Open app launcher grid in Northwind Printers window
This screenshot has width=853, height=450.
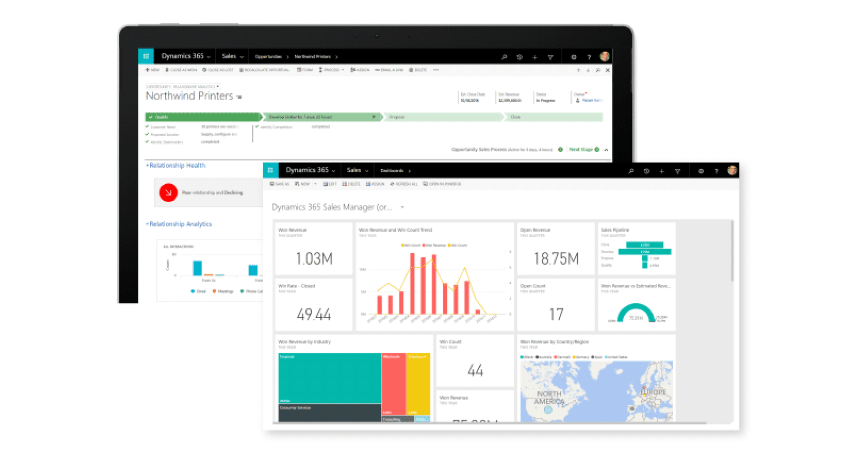pyautogui.click(x=146, y=56)
